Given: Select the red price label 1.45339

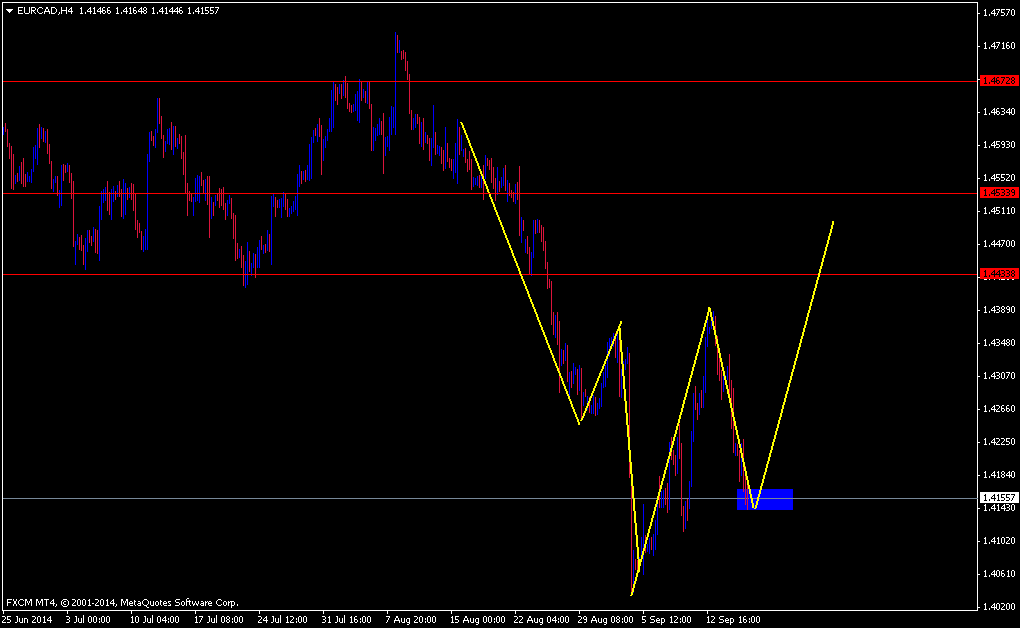Looking at the screenshot, I should (999, 193).
